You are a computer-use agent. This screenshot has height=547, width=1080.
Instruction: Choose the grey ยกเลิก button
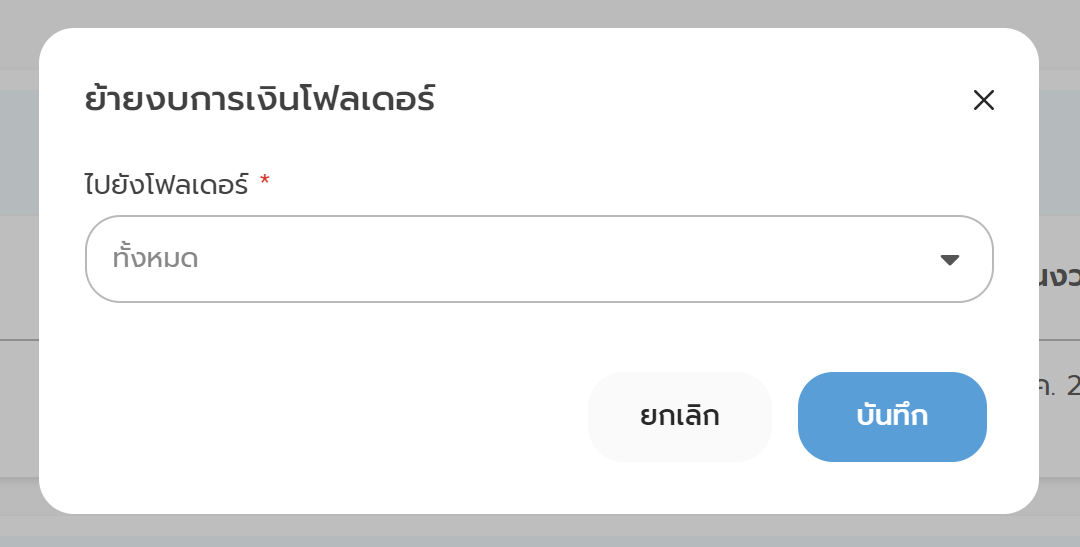click(x=680, y=417)
